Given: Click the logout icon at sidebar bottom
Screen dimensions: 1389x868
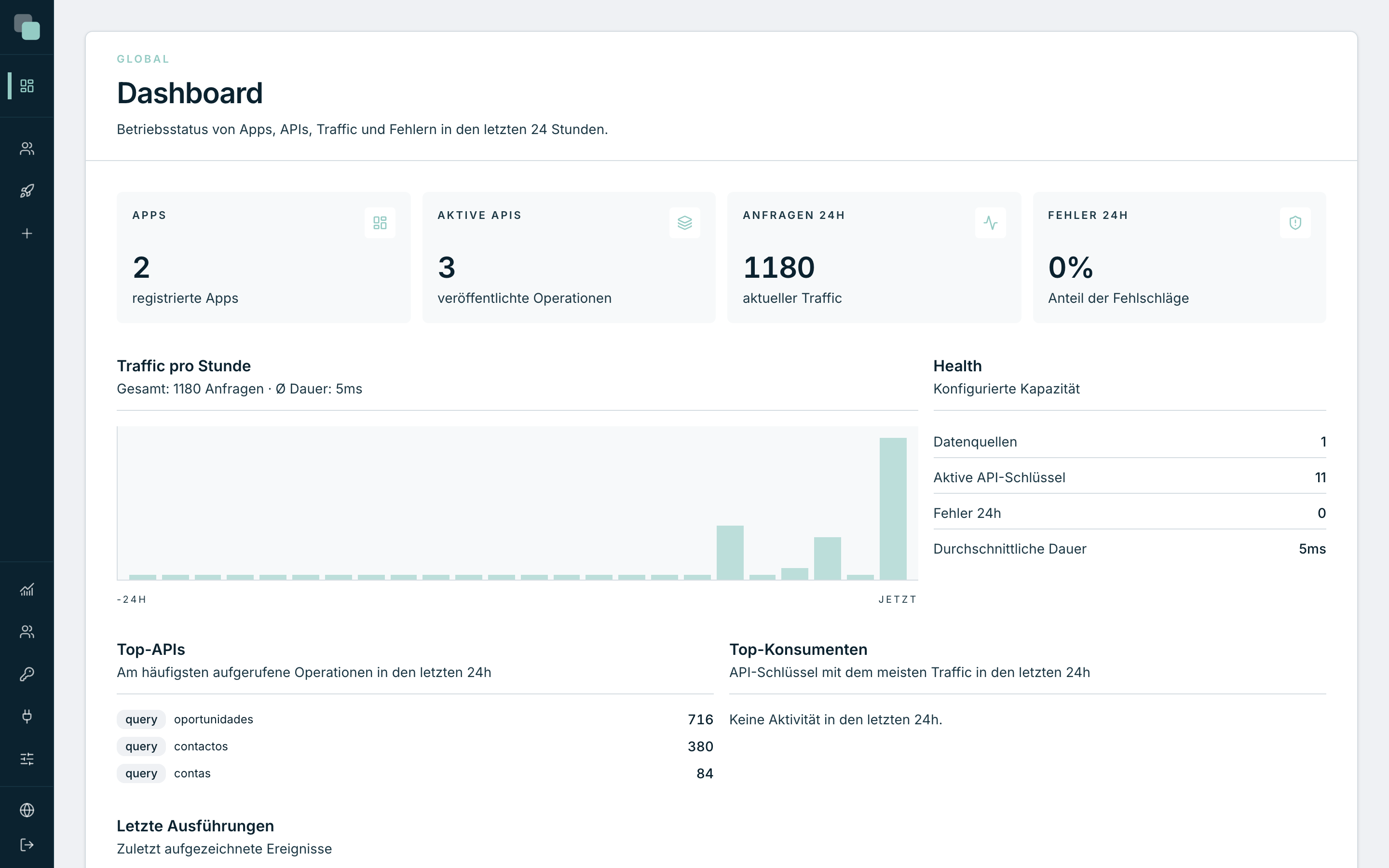Looking at the screenshot, I should click(27, 845).
